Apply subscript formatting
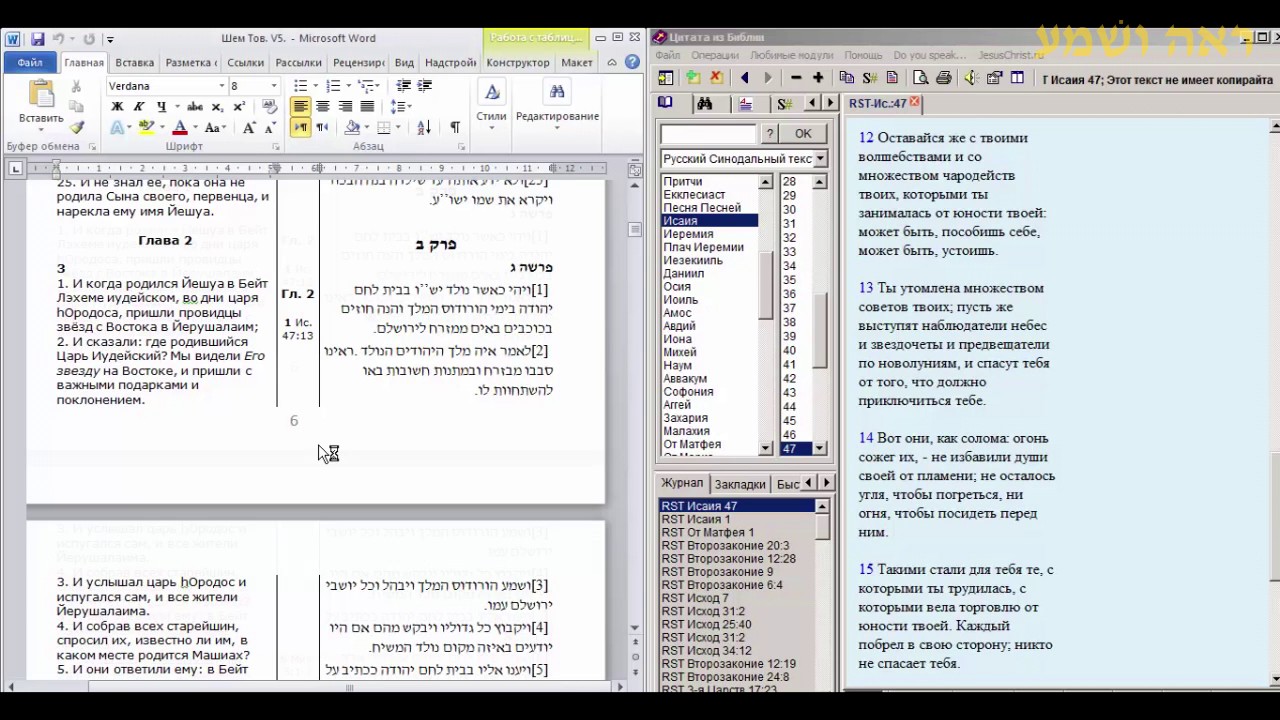Screen dimensions: 1280x720 pos(217,106)
